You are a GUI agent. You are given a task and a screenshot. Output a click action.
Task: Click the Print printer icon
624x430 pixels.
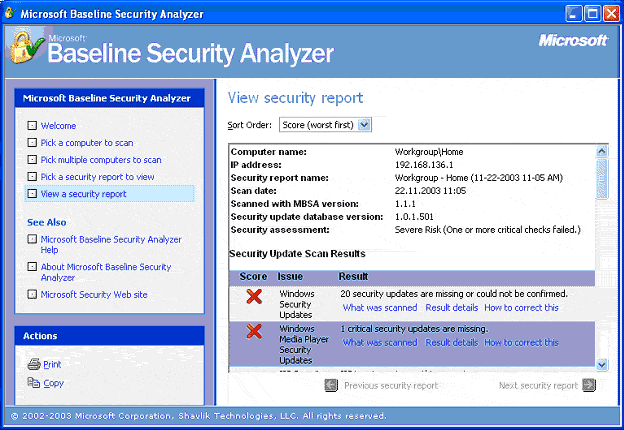click(x=33, y=365)
